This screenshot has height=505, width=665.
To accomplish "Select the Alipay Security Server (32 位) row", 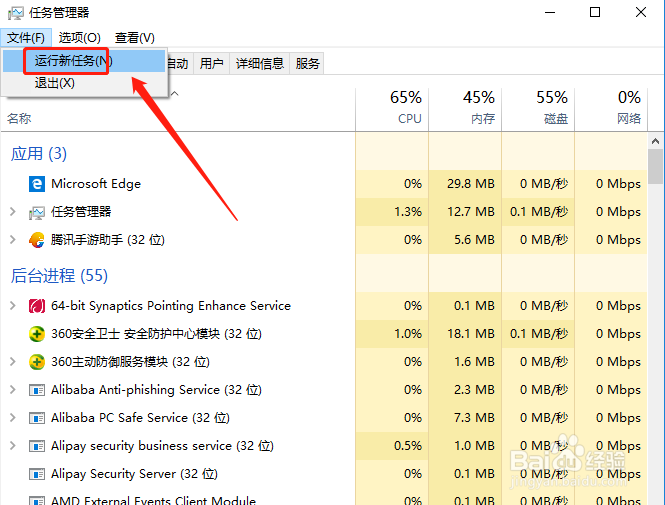I will [324, 474].
